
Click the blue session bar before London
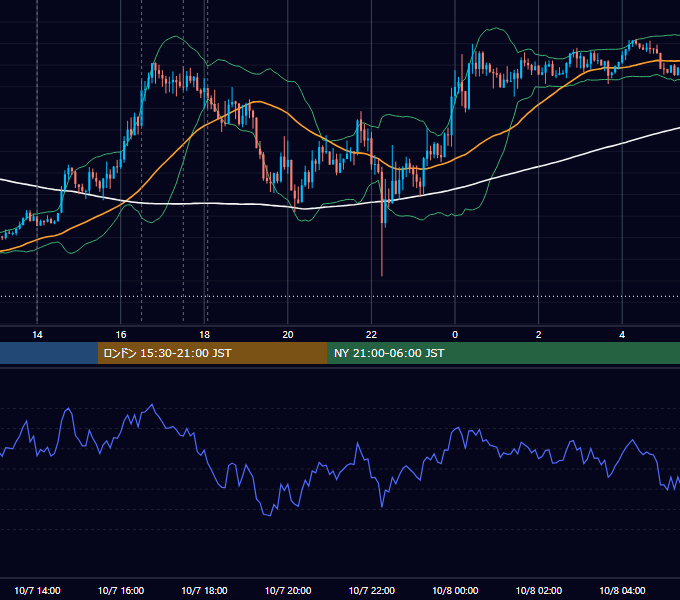click(x=49, y=353)
